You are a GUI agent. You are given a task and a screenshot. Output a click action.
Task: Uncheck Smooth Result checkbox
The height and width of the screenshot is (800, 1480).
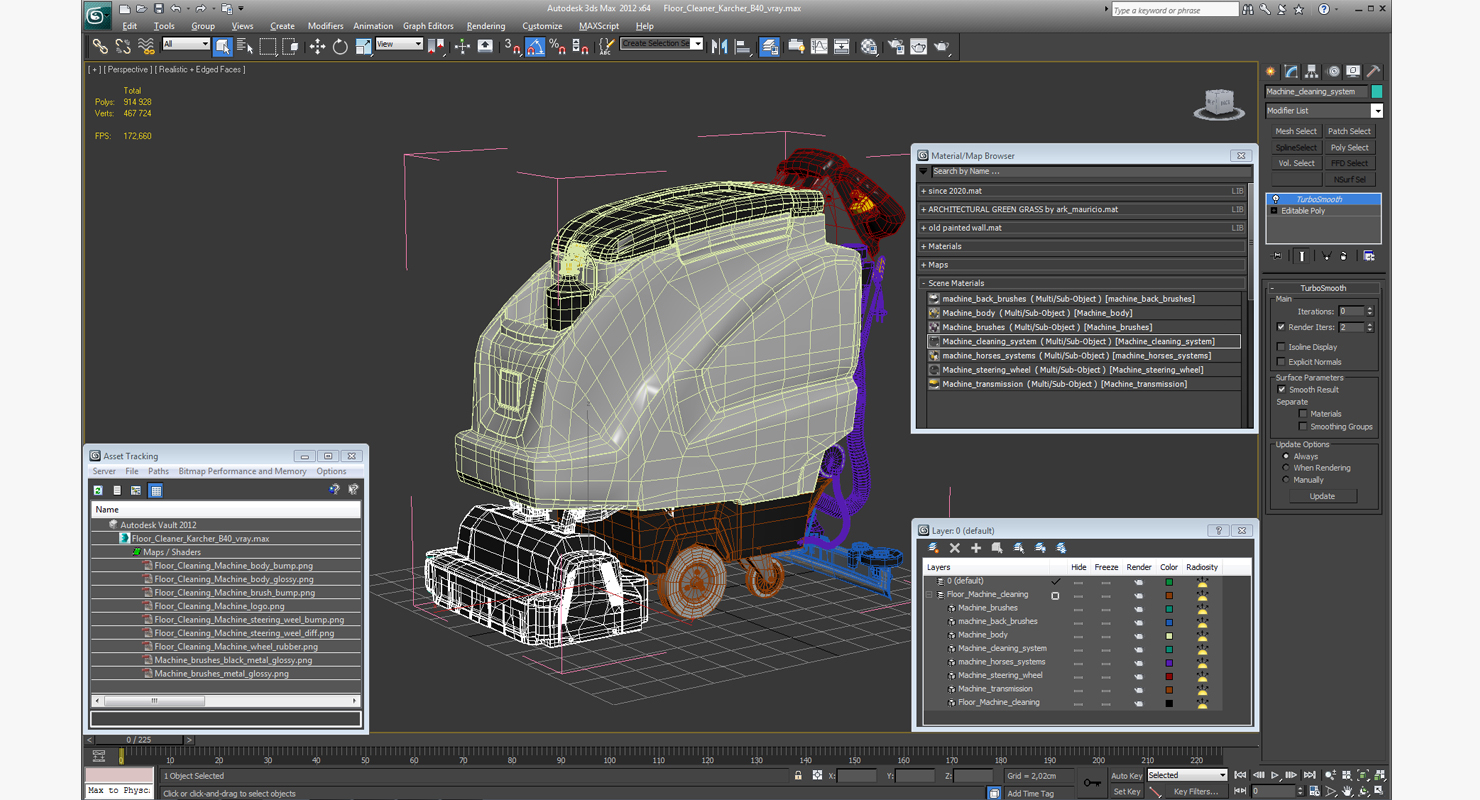(1281, 390)
